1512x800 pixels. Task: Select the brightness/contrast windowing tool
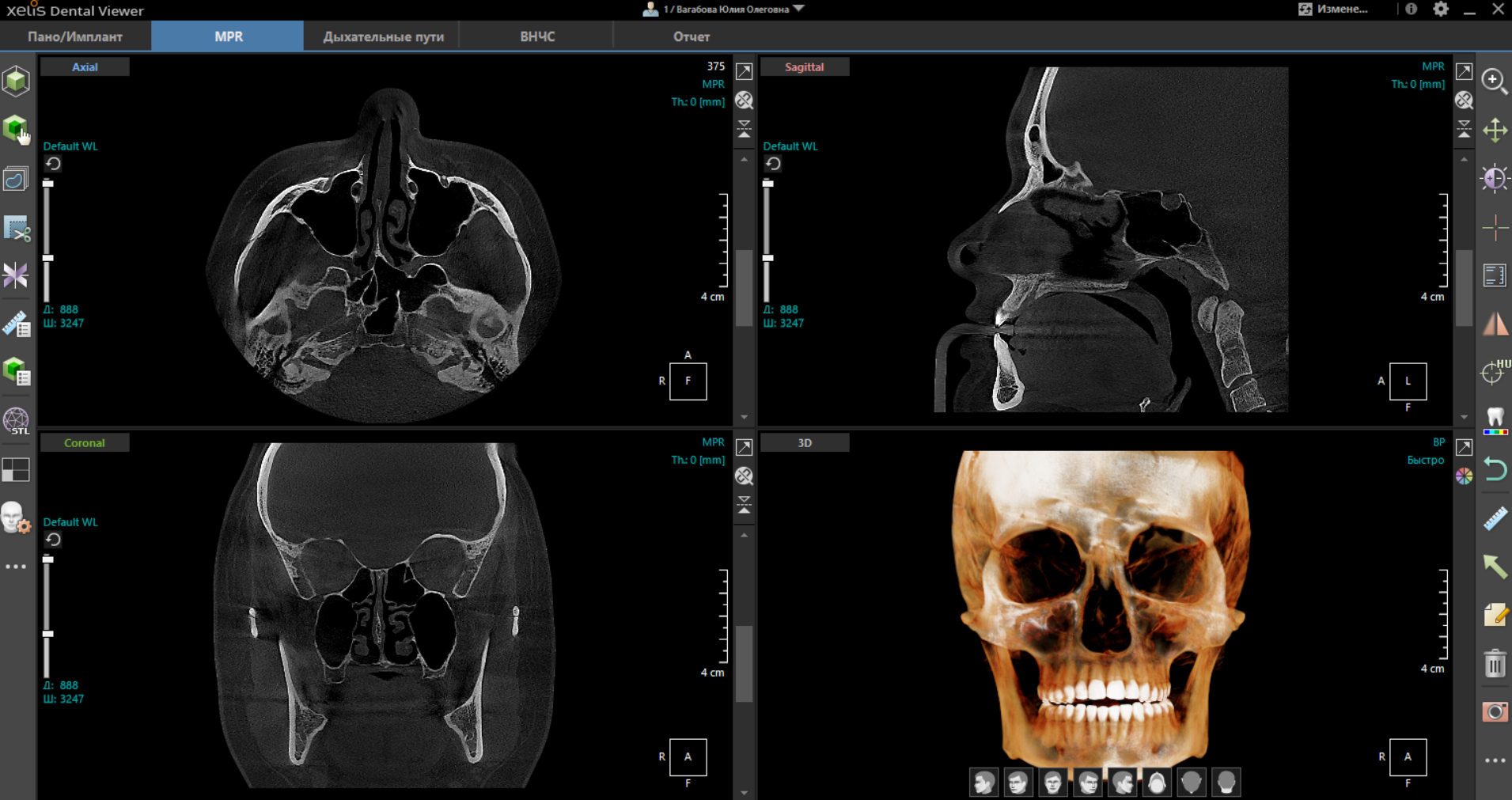click(1495, 179)
